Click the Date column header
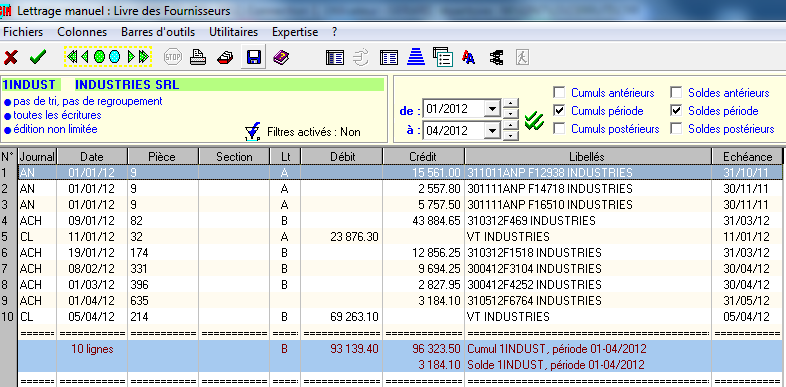 pyautogui.click(x=92, y=156)
